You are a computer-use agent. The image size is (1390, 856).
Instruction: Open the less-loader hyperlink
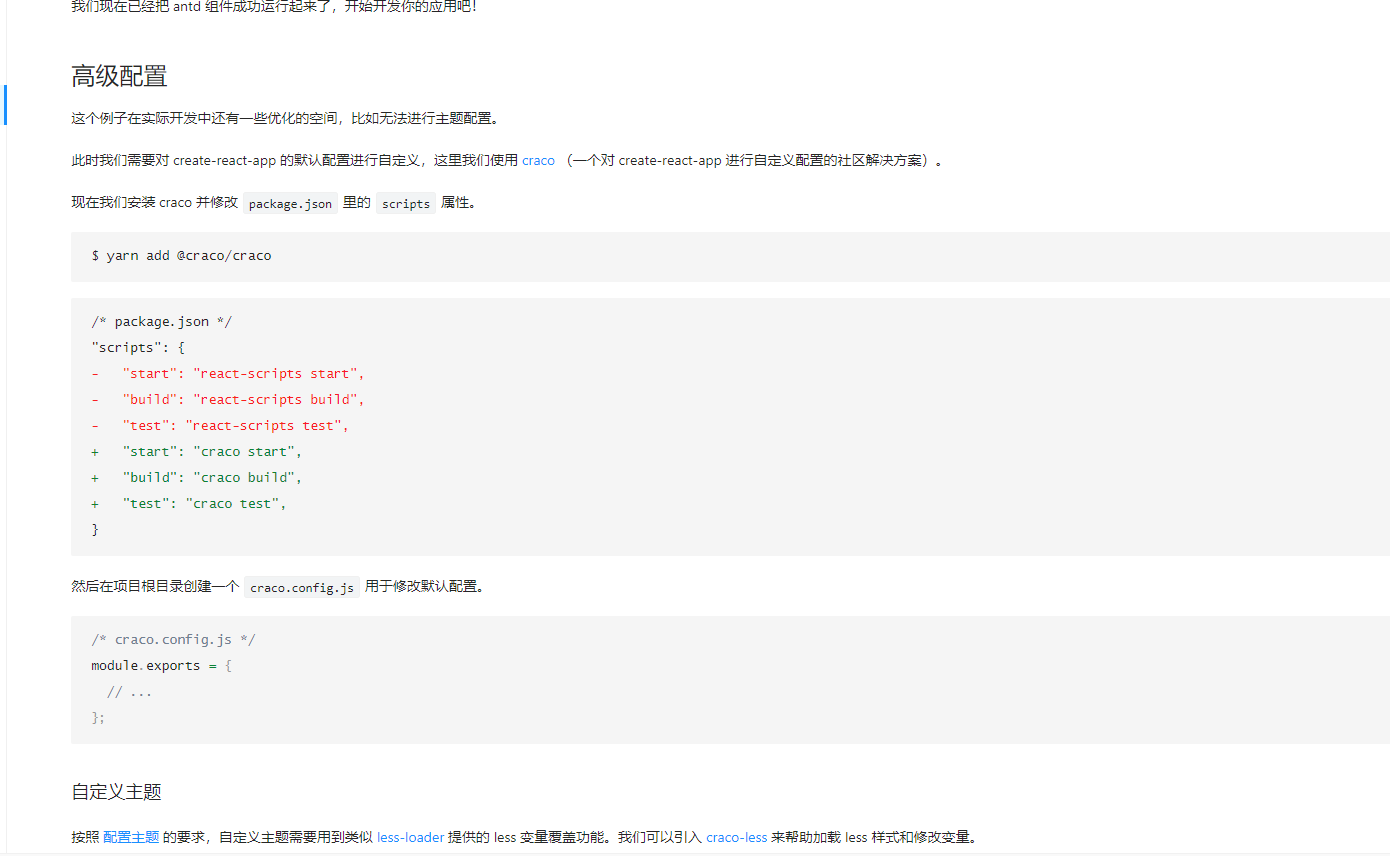point(410,837)
